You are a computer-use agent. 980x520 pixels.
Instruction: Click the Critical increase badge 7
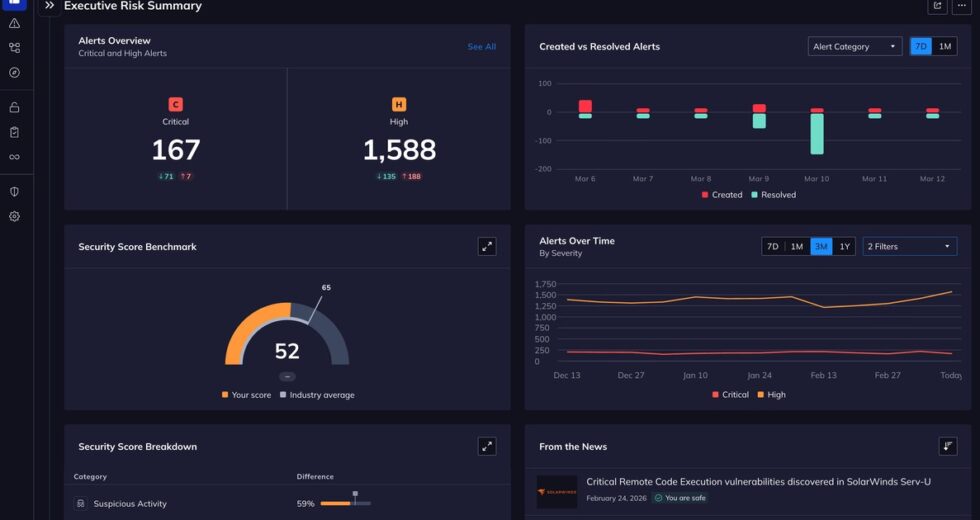click(186, 176)
